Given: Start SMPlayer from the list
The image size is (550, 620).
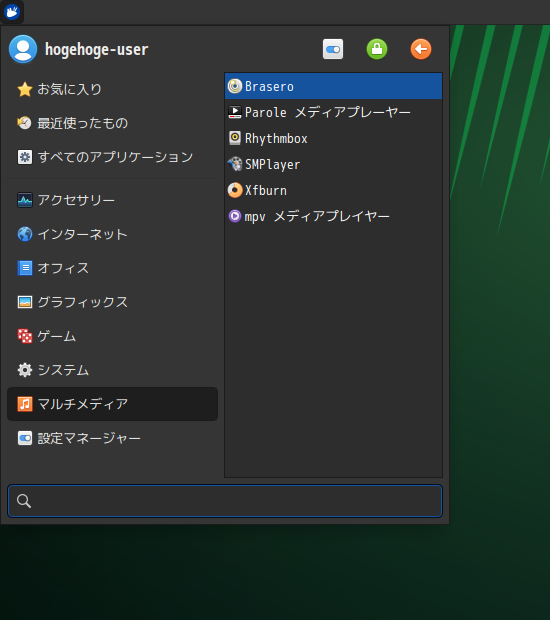Looking at the screenshot, I should coord(333,164).
